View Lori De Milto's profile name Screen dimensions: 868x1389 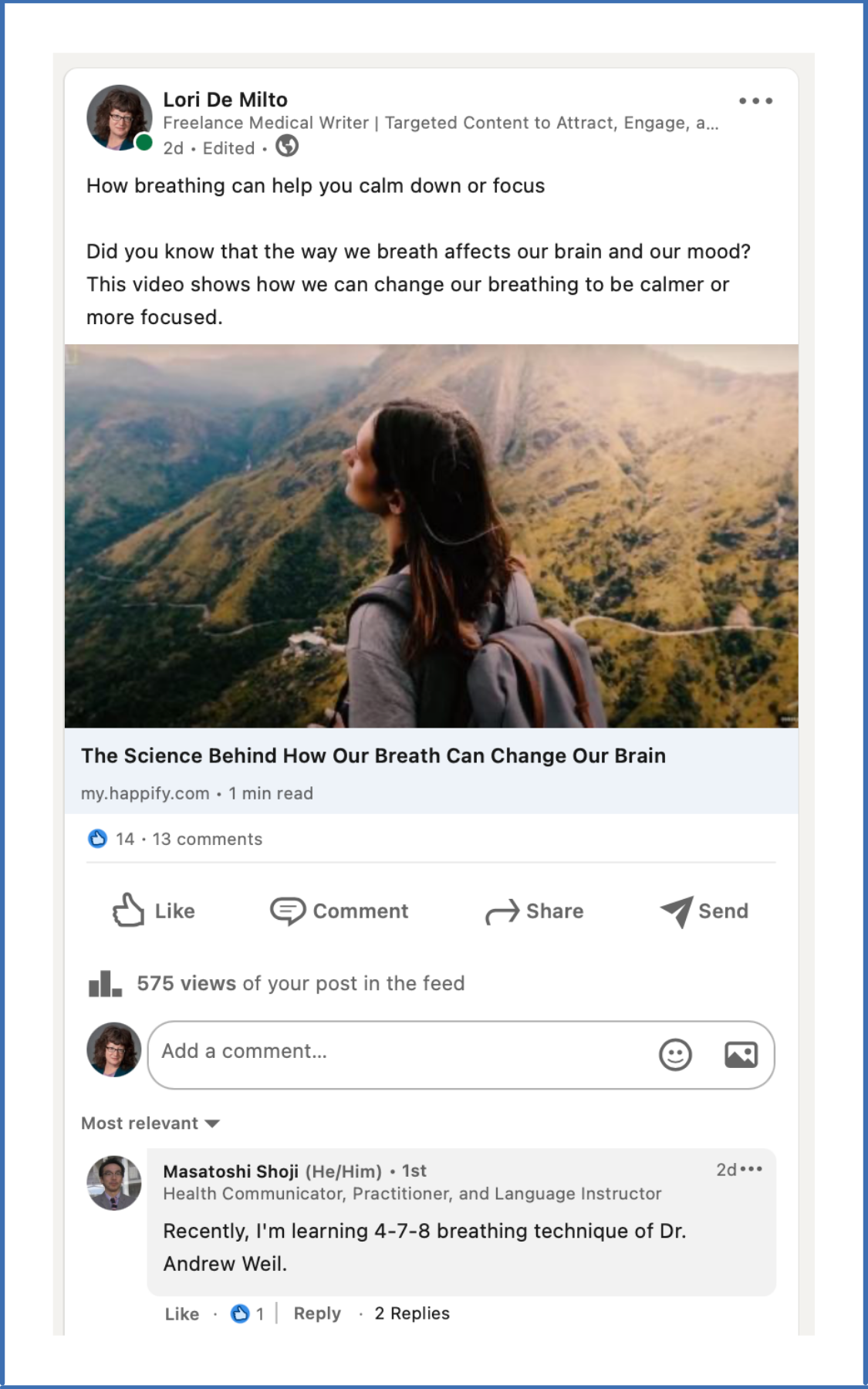[x=225, y=99]
